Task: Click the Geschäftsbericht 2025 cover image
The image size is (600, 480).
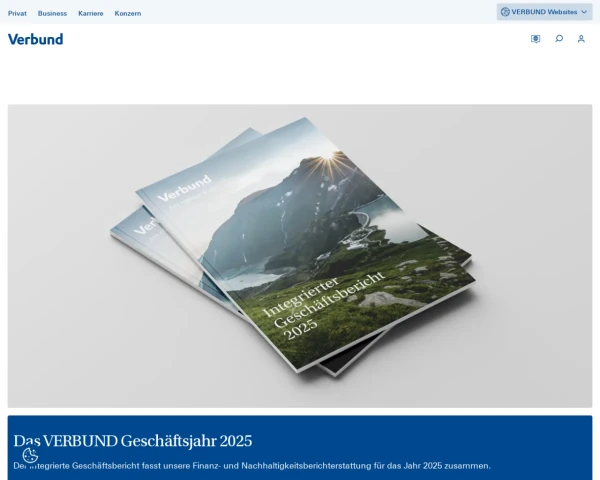Action: 300,256
